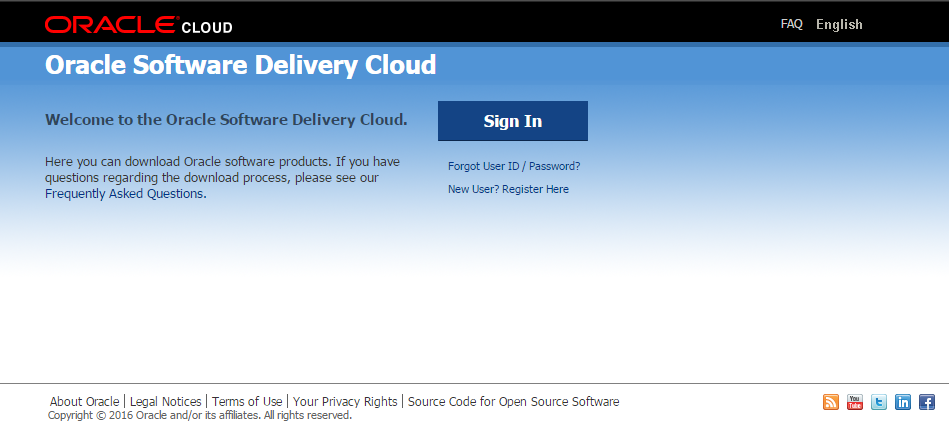The height and width of the screenshot is (439, 949).
Task: Click the Oracle Cloud logo
Action: (x=138, y=24)
